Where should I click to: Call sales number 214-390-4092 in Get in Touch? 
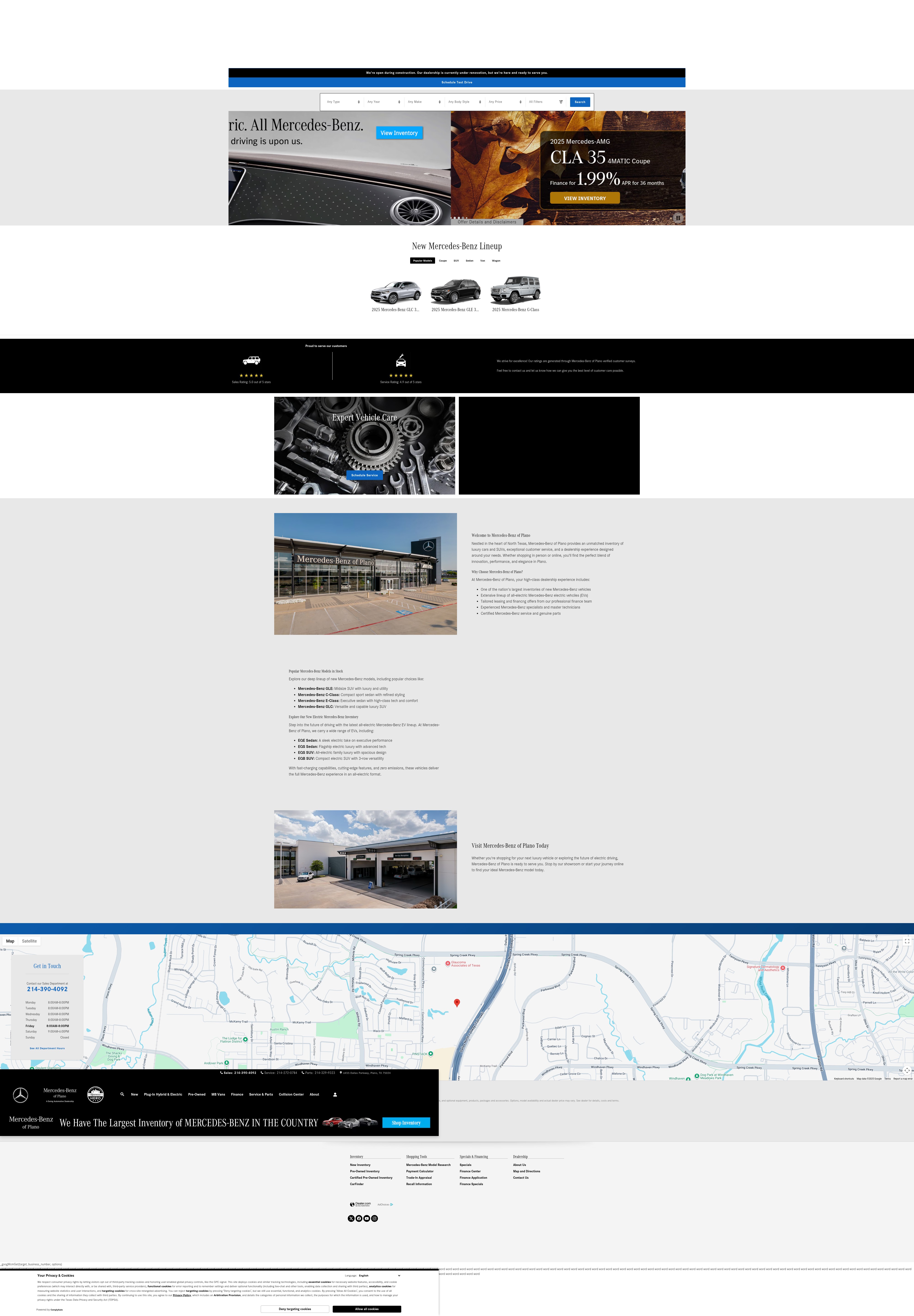tap(47, 989)
